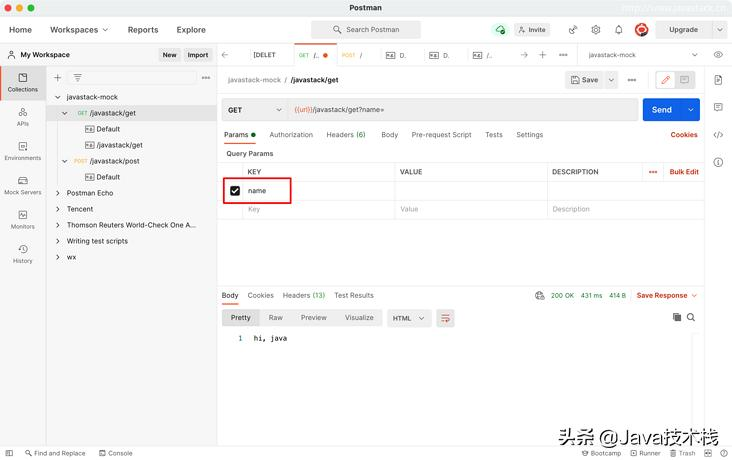Open the notifications bell icon
Screen dimensions: 732x460
pos(619,29)
